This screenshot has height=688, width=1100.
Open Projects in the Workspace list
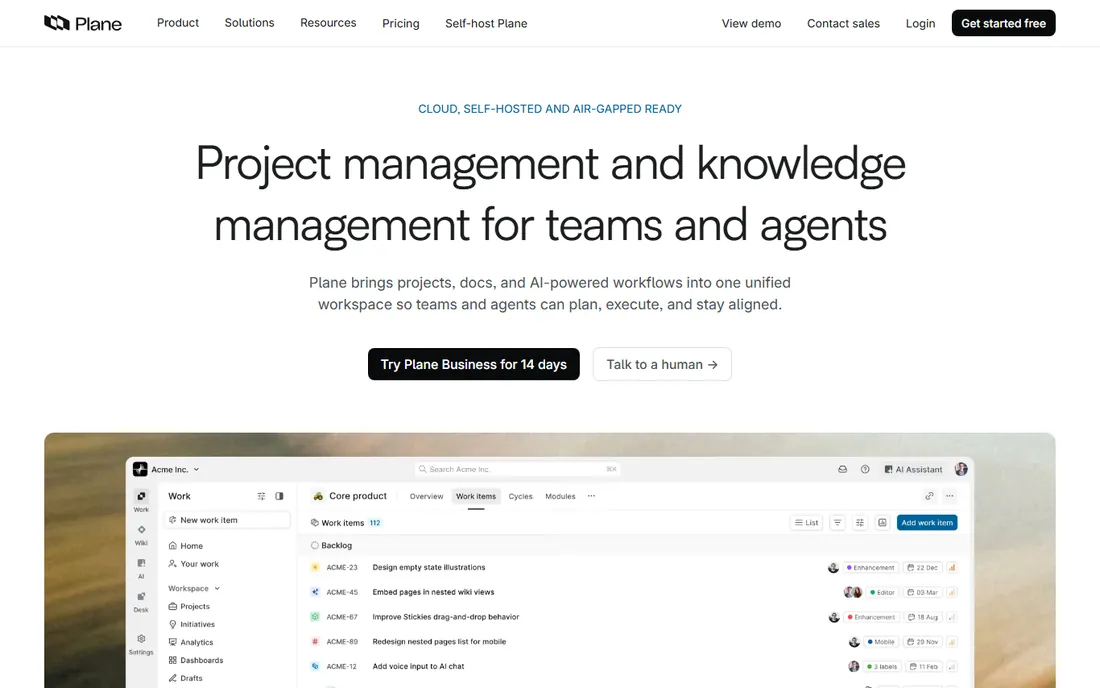click(189, 607)
